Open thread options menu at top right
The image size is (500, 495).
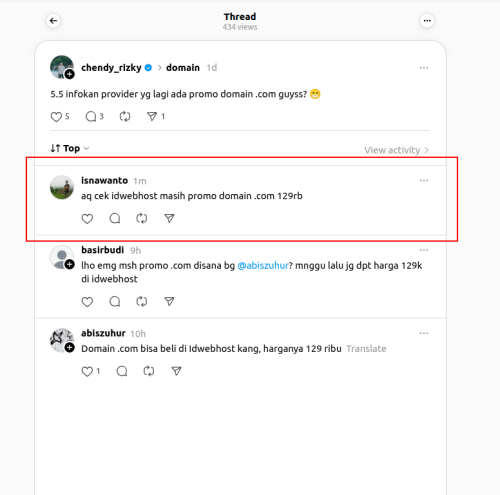pos(427,21)
